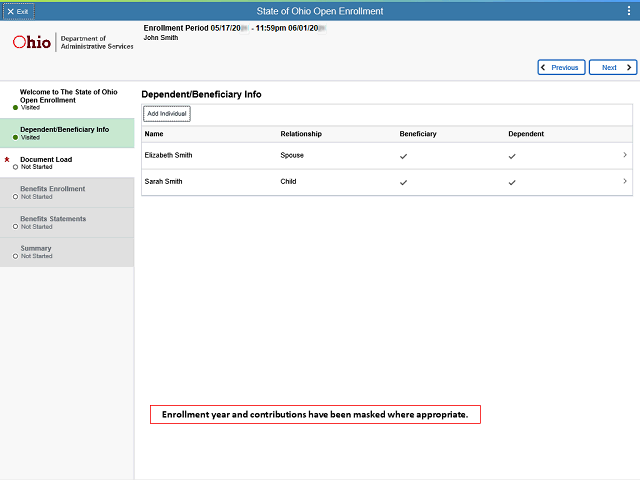
Task: Select the Benefits Enrollment step
Action: tap(67, 192)
